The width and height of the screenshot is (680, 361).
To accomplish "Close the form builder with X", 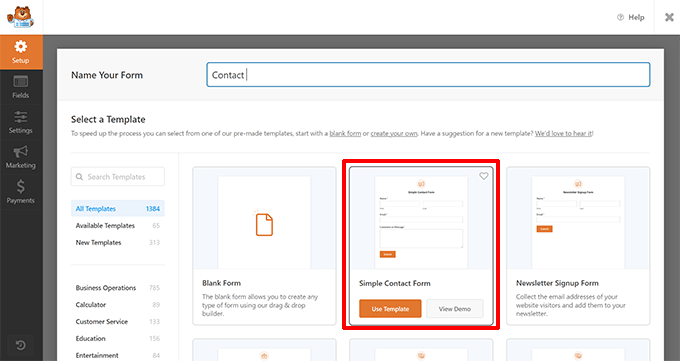I will [669, 17].
